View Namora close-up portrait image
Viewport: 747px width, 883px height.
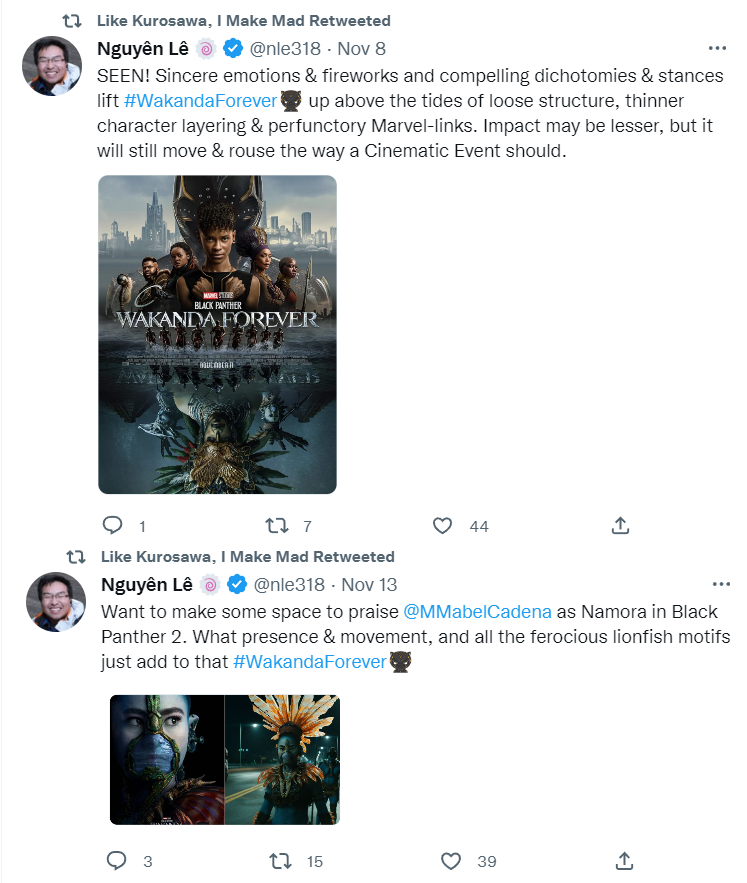[x=167, y=760]
